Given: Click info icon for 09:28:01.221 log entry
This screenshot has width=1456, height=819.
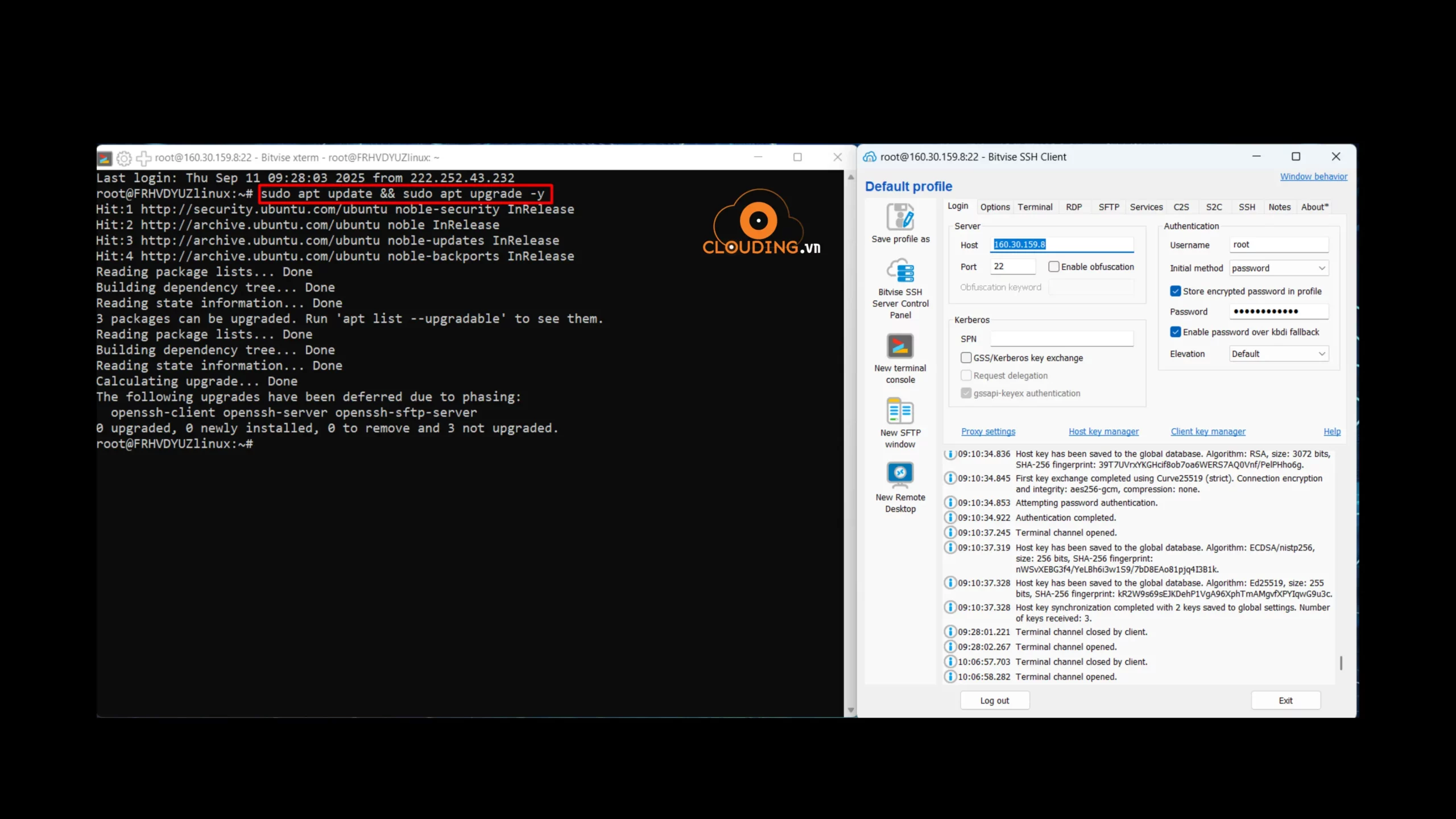Looking at the screenshot, I should pos(950,632).
